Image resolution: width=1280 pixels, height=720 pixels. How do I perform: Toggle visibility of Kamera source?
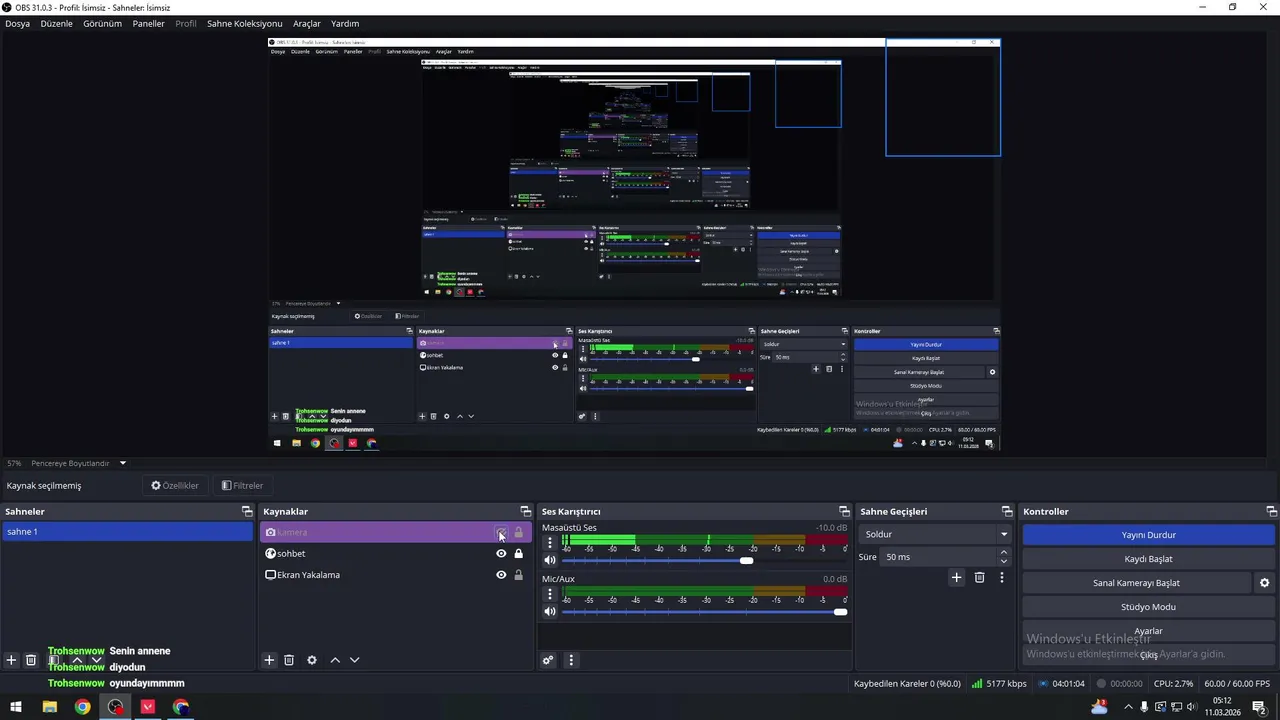(501, 532)
